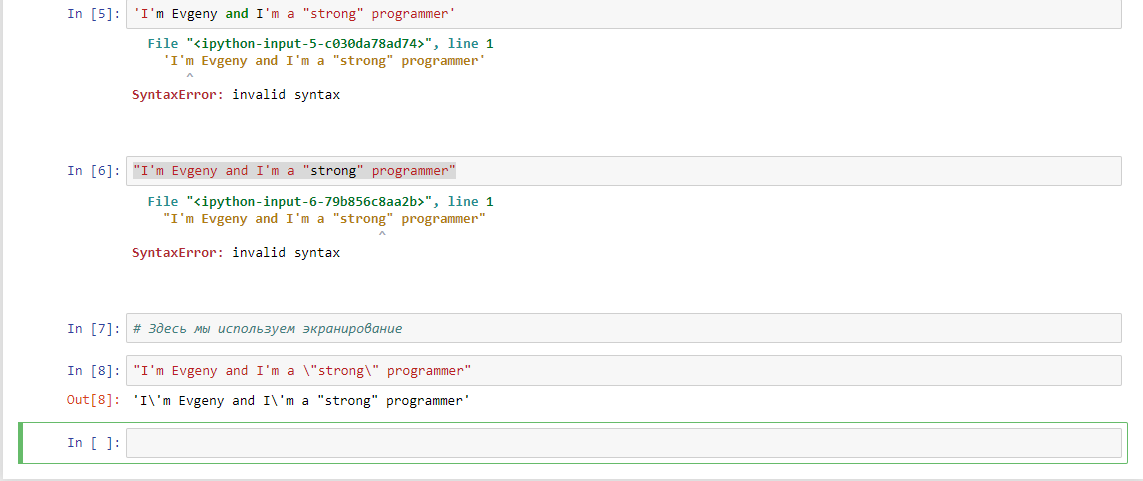Click the SyntaxError message under cell 6
This screenshot has height=481, width=1143.
click(236, 253)
